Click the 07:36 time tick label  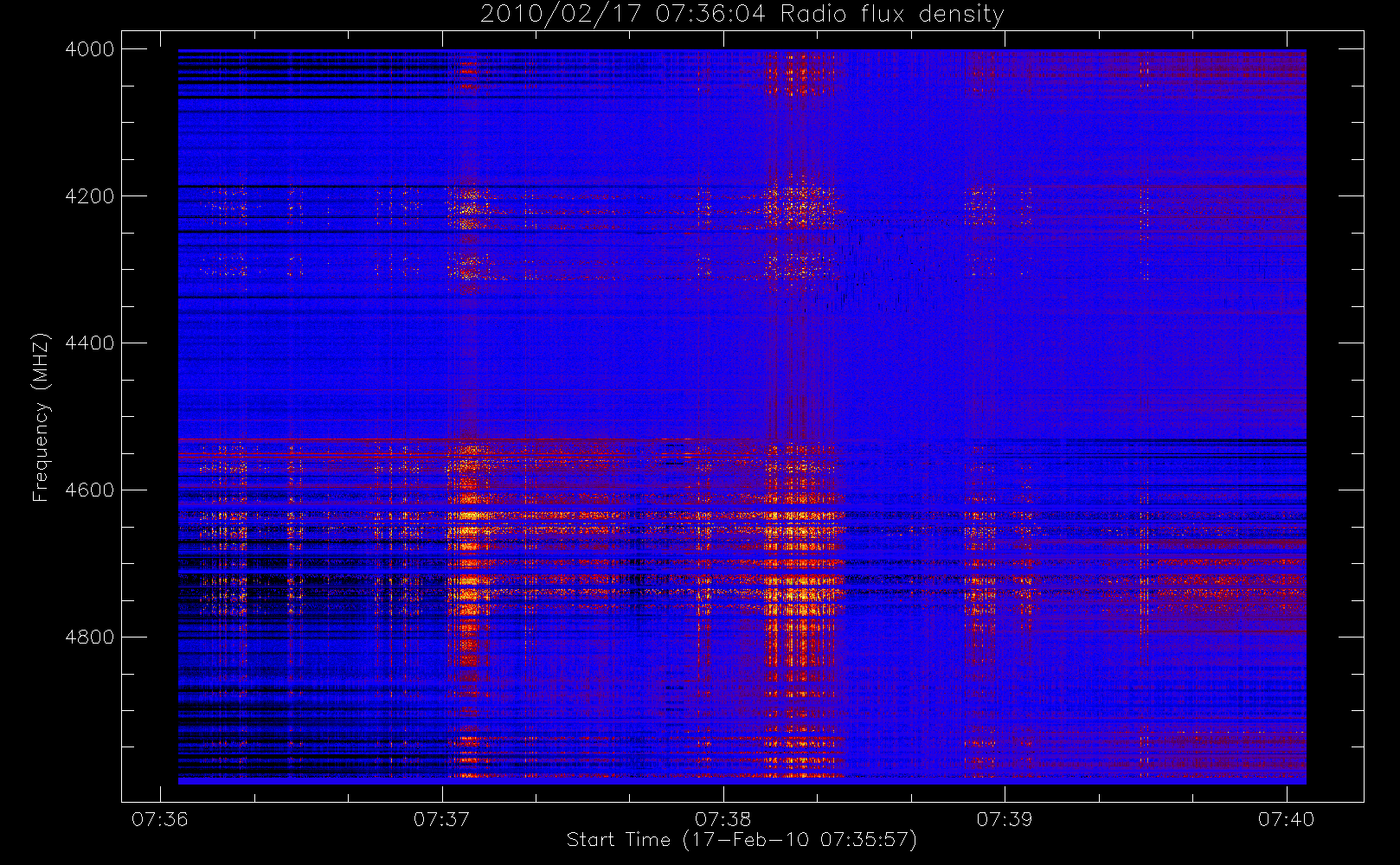tap(160, 819)
